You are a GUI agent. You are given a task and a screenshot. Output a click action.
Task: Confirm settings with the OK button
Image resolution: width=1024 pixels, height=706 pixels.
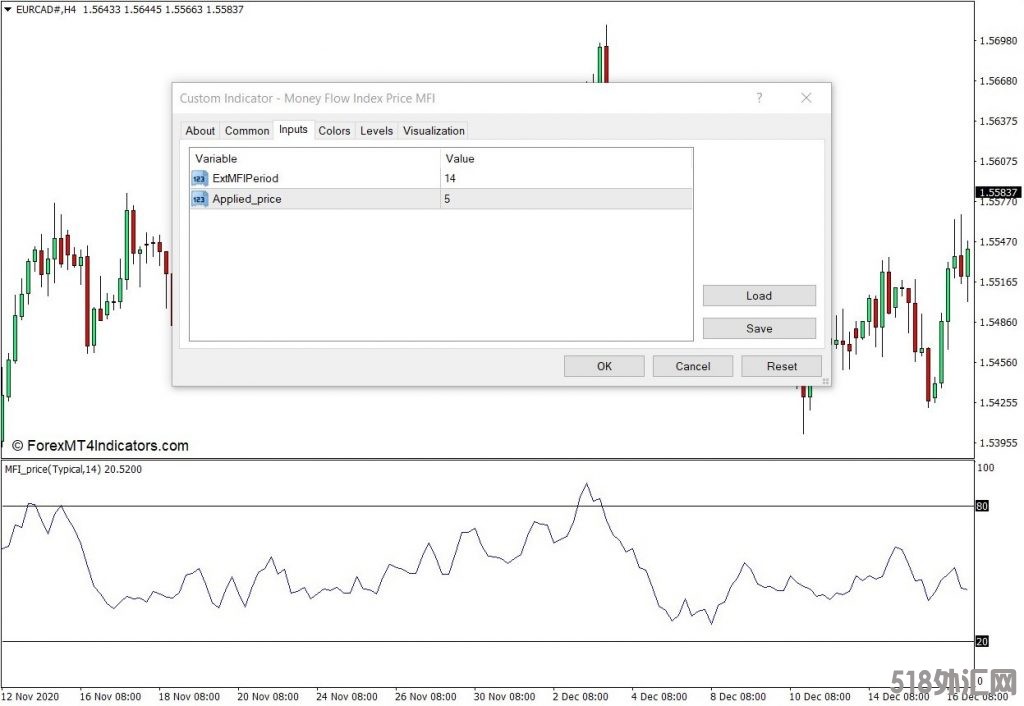point(604,366)
